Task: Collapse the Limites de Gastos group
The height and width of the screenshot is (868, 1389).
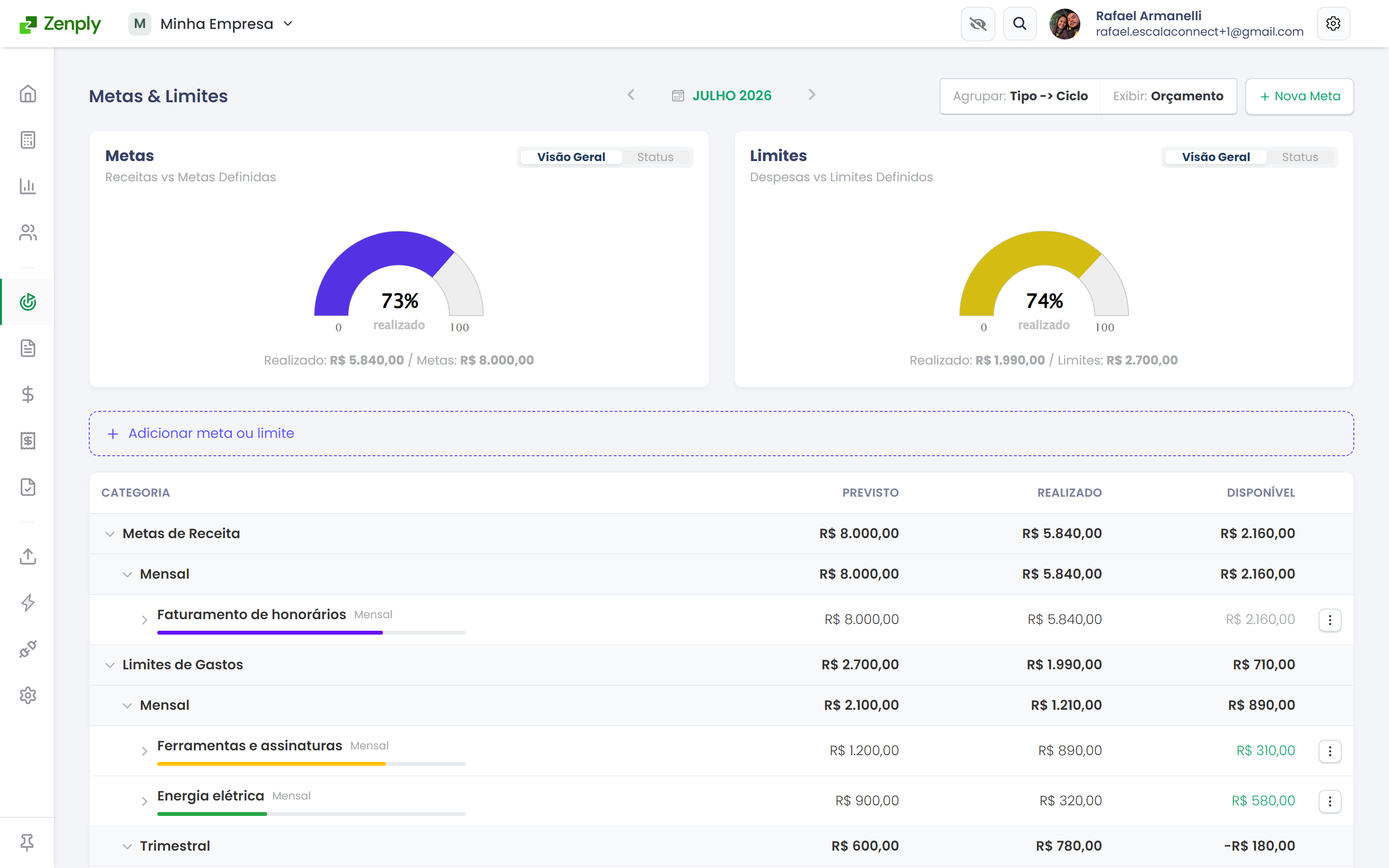Action: (x=109, y=665)
